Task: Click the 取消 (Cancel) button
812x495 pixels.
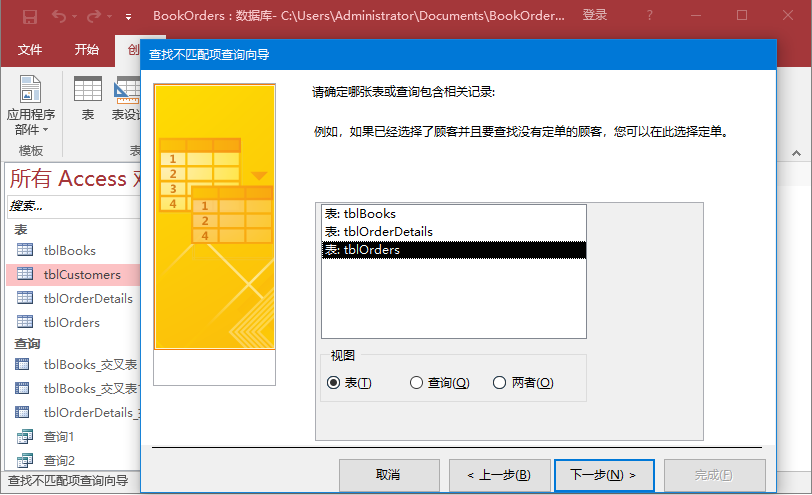Action: [388, 474]
